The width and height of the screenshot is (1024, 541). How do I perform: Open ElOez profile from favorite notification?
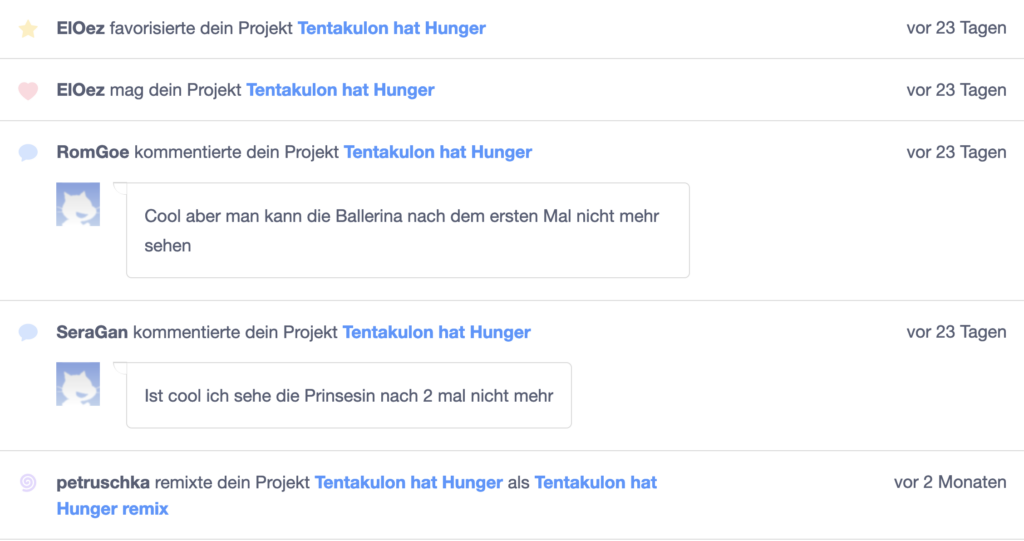pyautogui.click(x=80, y=28)
